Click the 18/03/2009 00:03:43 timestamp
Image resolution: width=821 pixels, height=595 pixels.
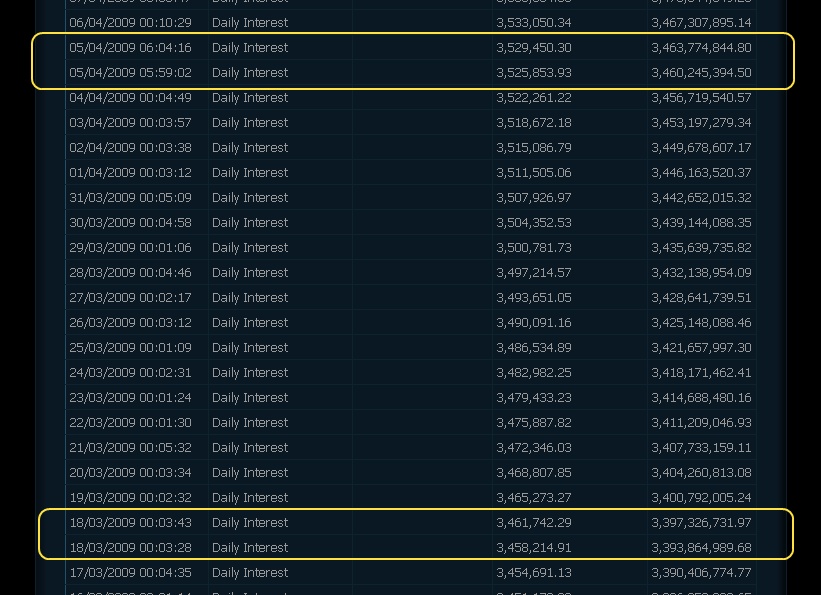130,523
